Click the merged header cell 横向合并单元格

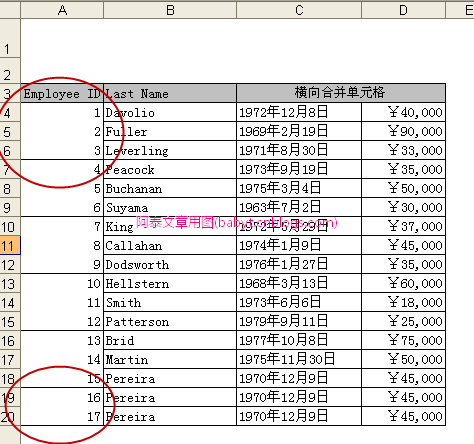pyautogui.click(x=341, y=93)
